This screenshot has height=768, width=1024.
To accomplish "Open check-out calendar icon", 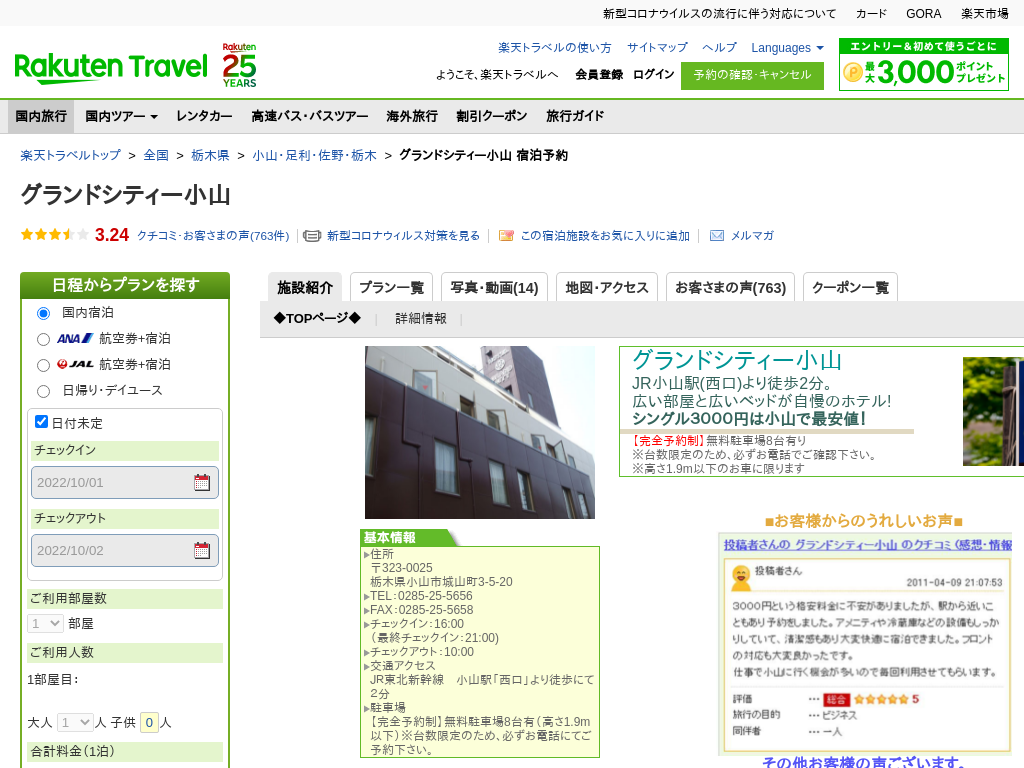I will (202, 551).
